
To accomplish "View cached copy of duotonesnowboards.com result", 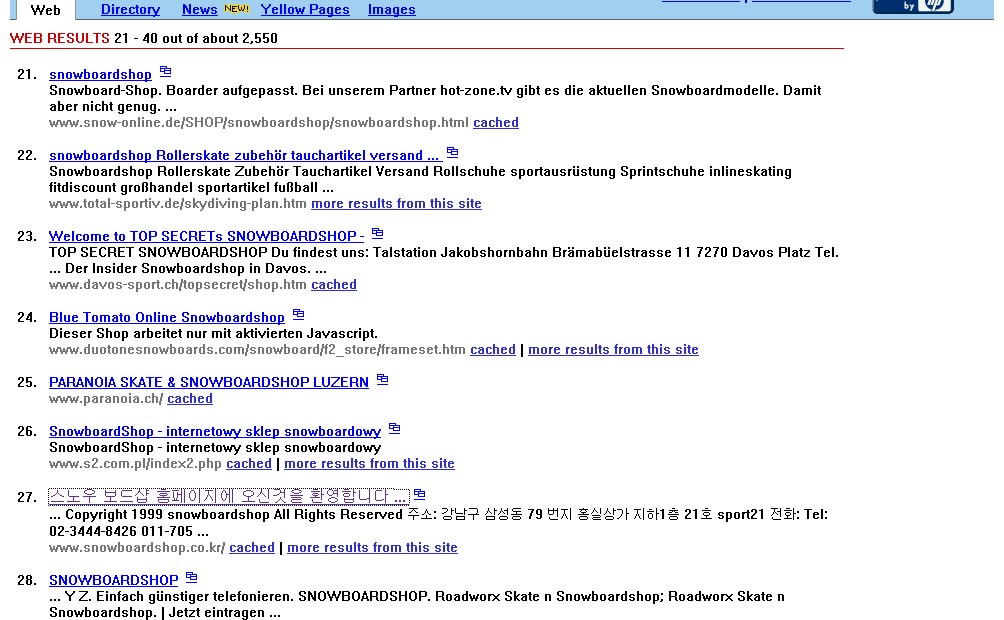I will pos(493,350).
